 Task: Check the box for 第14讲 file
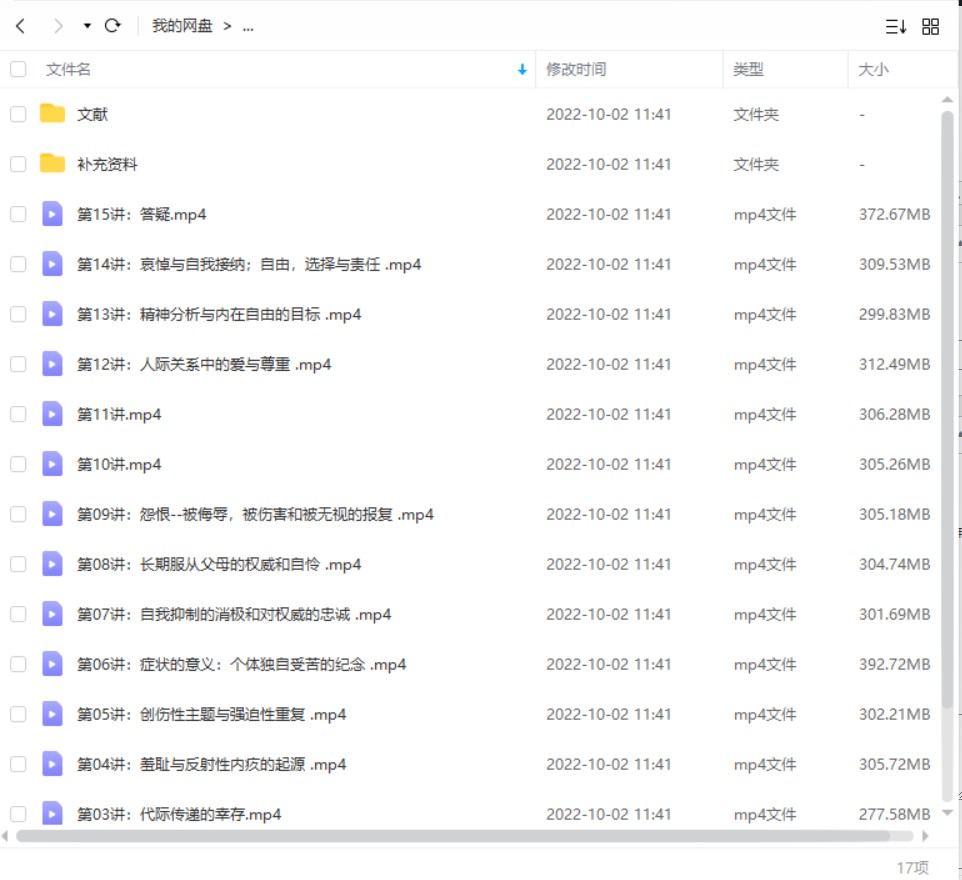(18, 264)
